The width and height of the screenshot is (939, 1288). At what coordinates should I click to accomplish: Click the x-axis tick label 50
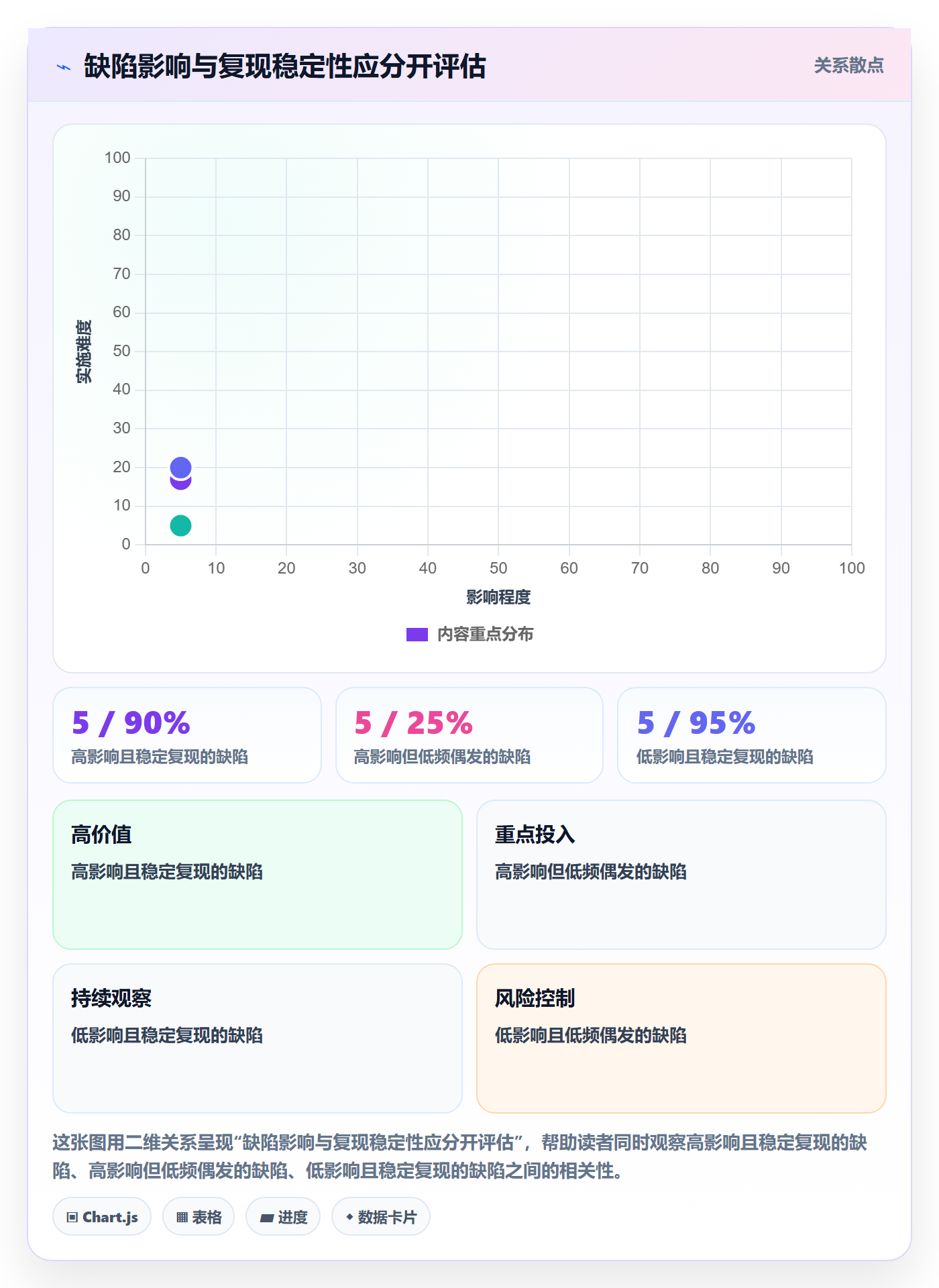coord(498,568)
